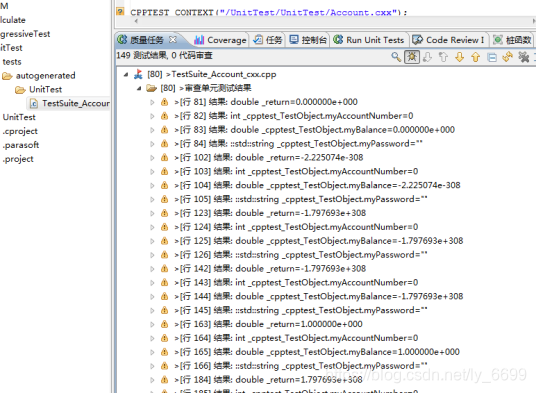The width and height of the screenshot is (536, 393).
Task: Select the .cproject file
Action: [x=20, y=131]
